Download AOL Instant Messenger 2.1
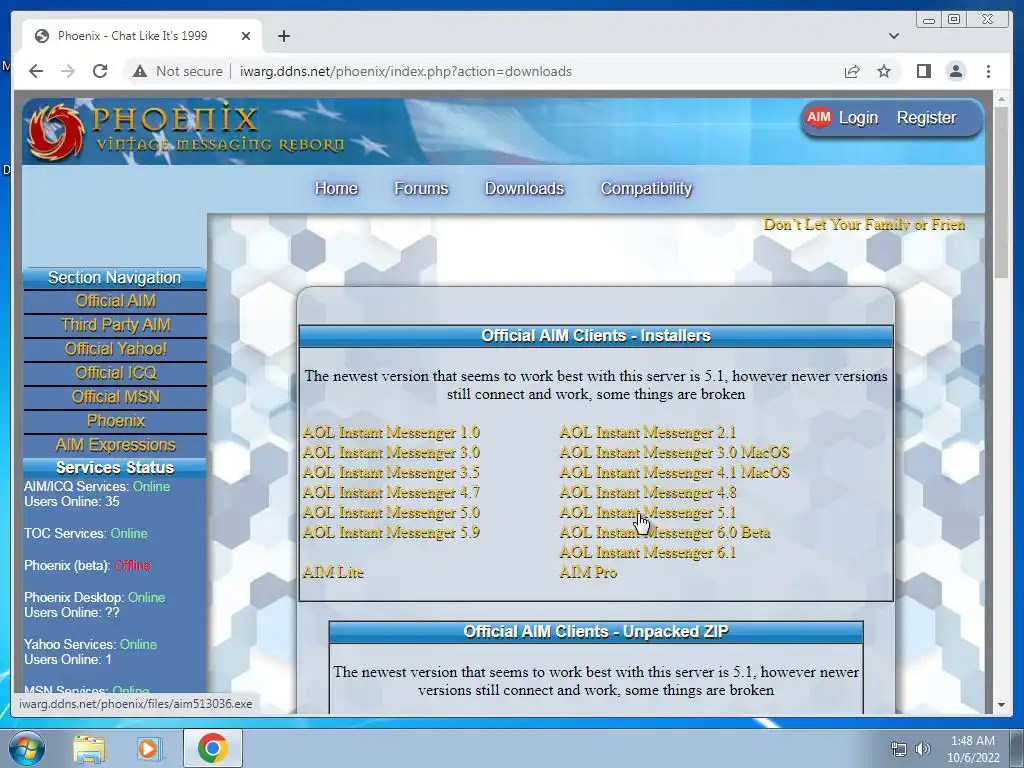Viewport: 1024px width, 768px height. [648, 432]
